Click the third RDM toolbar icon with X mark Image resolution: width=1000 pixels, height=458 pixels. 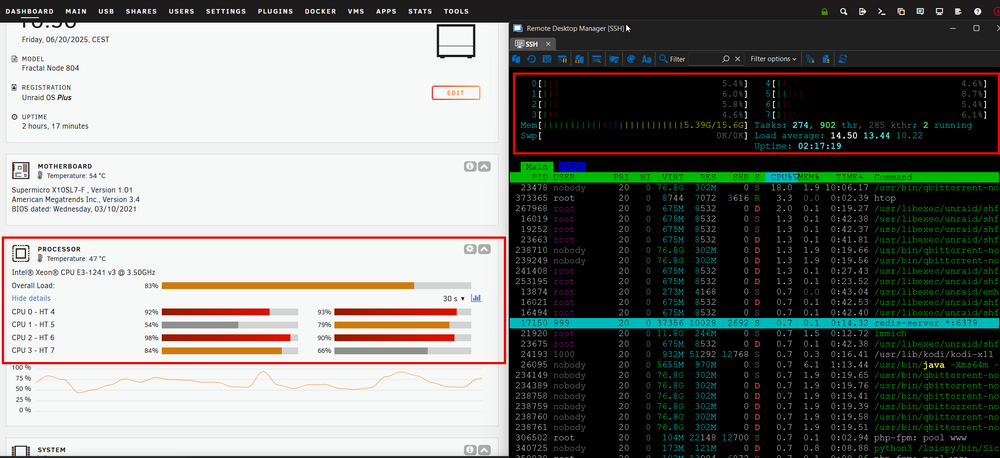pos(547,59)
